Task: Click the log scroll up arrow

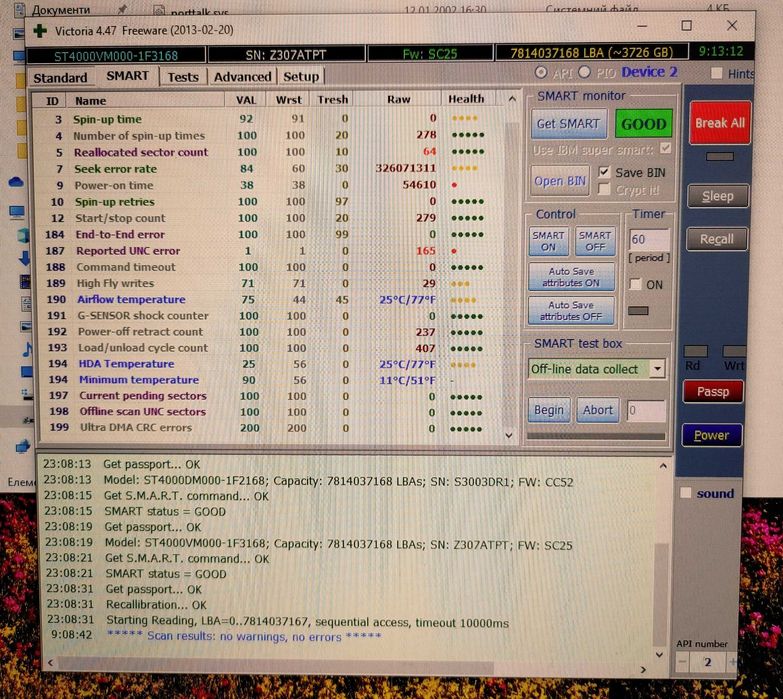Action: tap(663, 466)
